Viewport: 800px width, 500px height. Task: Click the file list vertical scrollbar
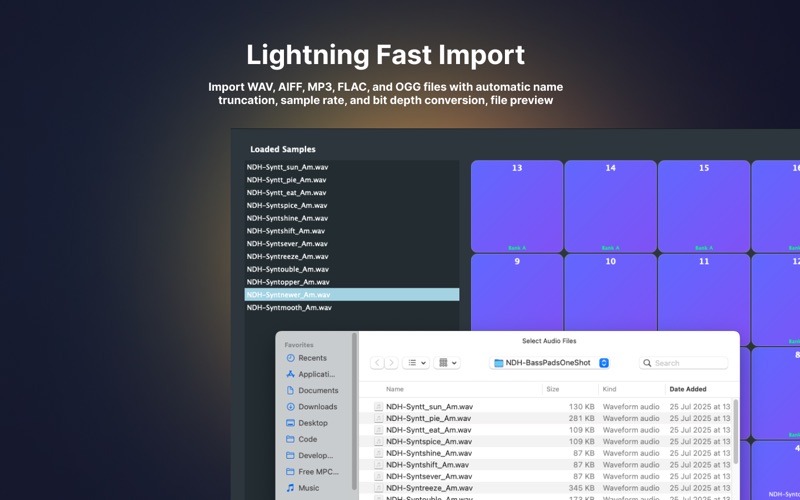tap(736, 432)
